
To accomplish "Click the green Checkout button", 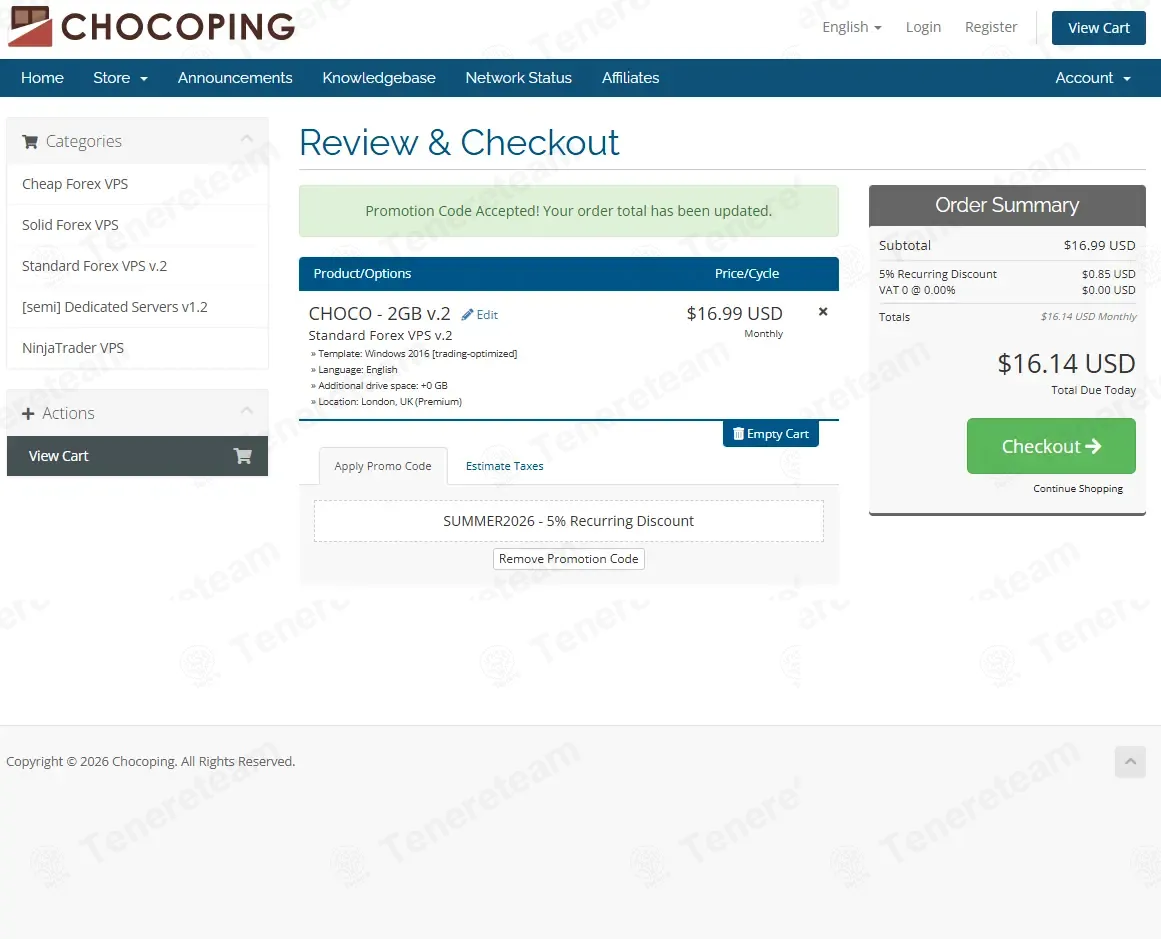I will (1051, 446).
